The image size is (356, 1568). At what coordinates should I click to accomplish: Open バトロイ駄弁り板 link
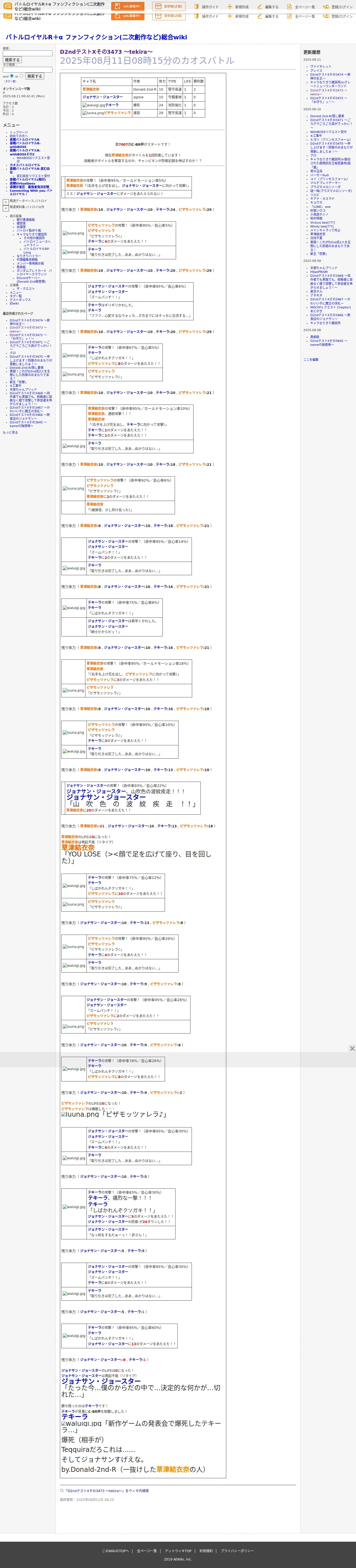[28, 231]
